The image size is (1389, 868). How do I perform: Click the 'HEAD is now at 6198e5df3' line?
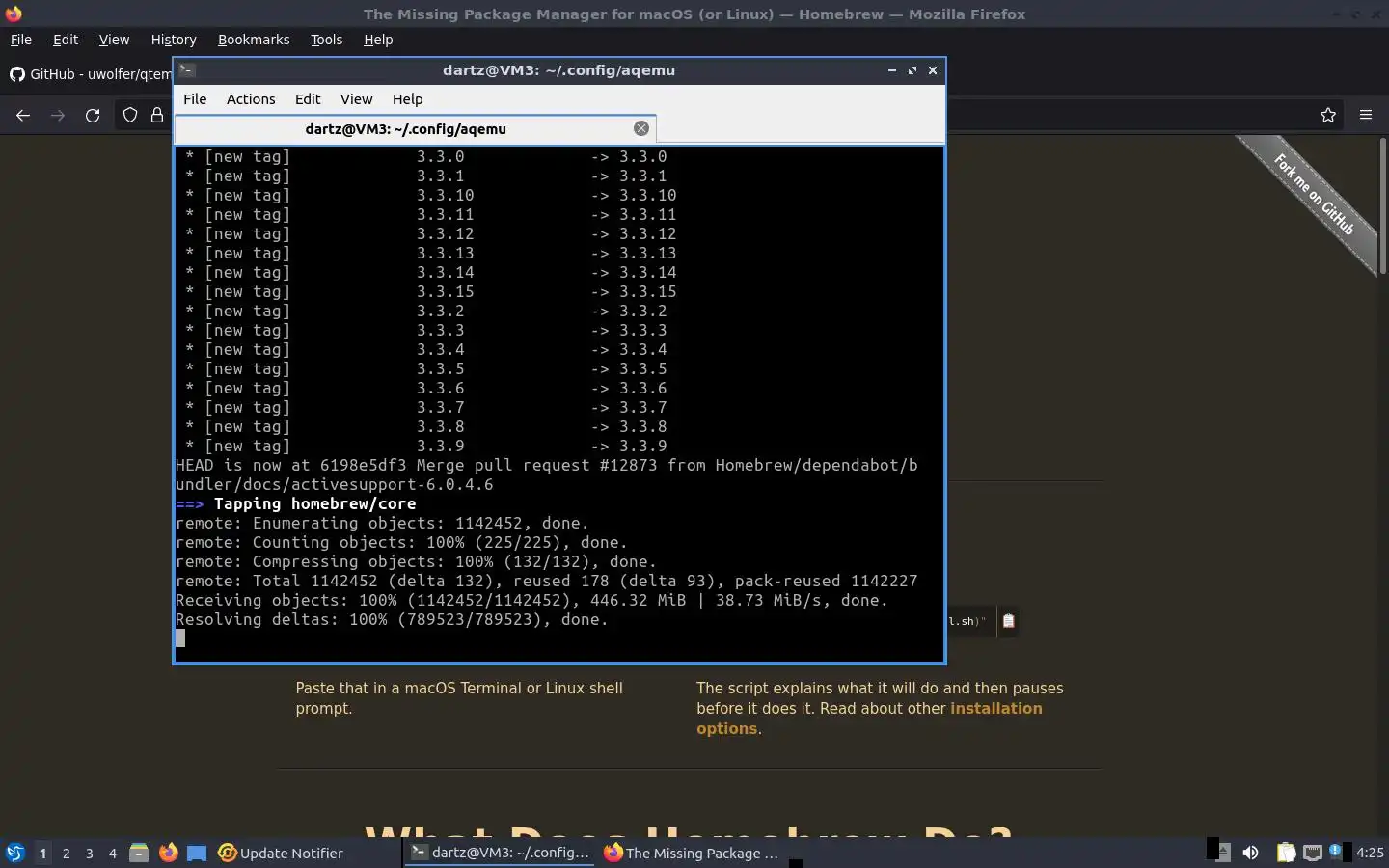[x=546, y=475]
